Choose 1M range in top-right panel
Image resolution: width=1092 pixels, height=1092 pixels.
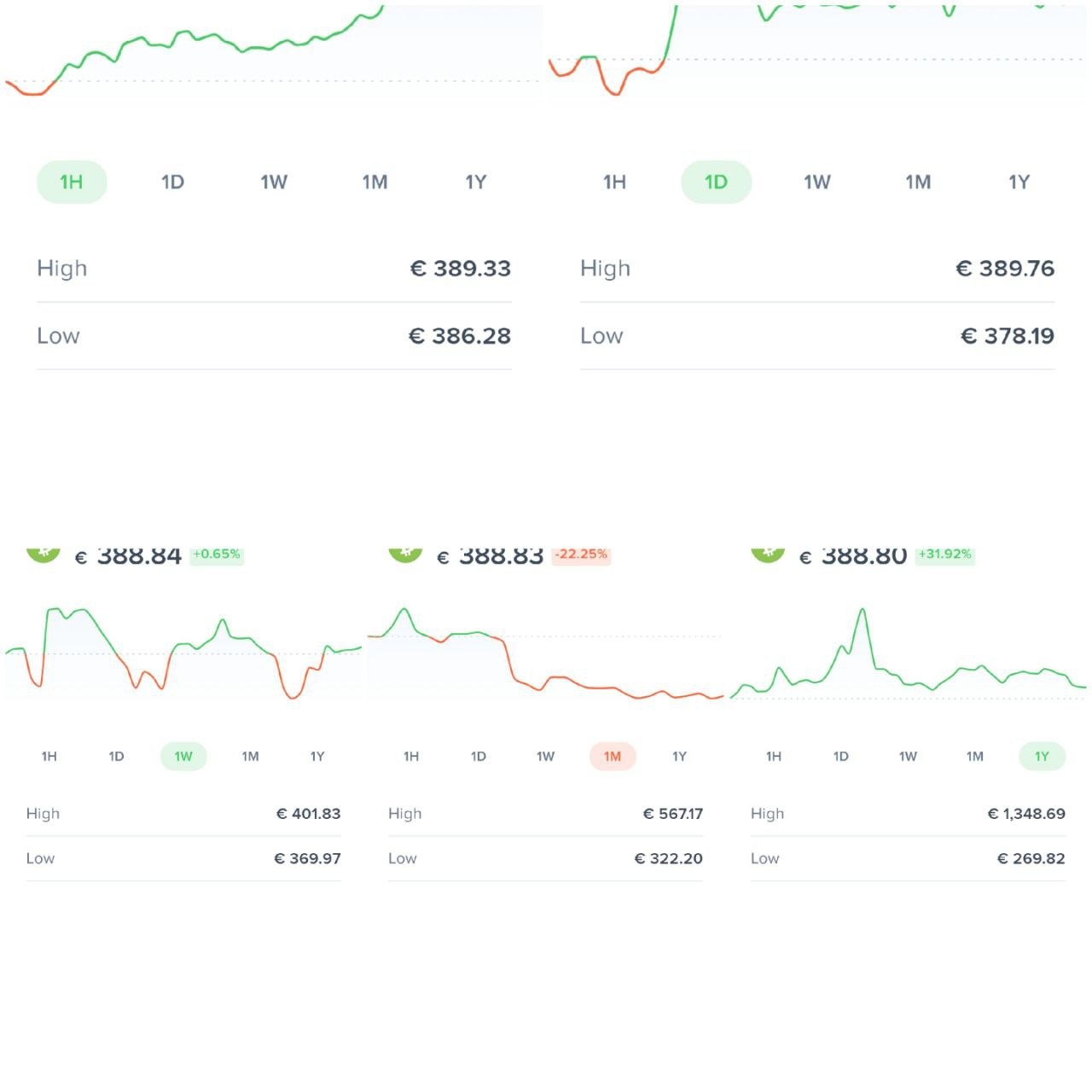[918, 182]
